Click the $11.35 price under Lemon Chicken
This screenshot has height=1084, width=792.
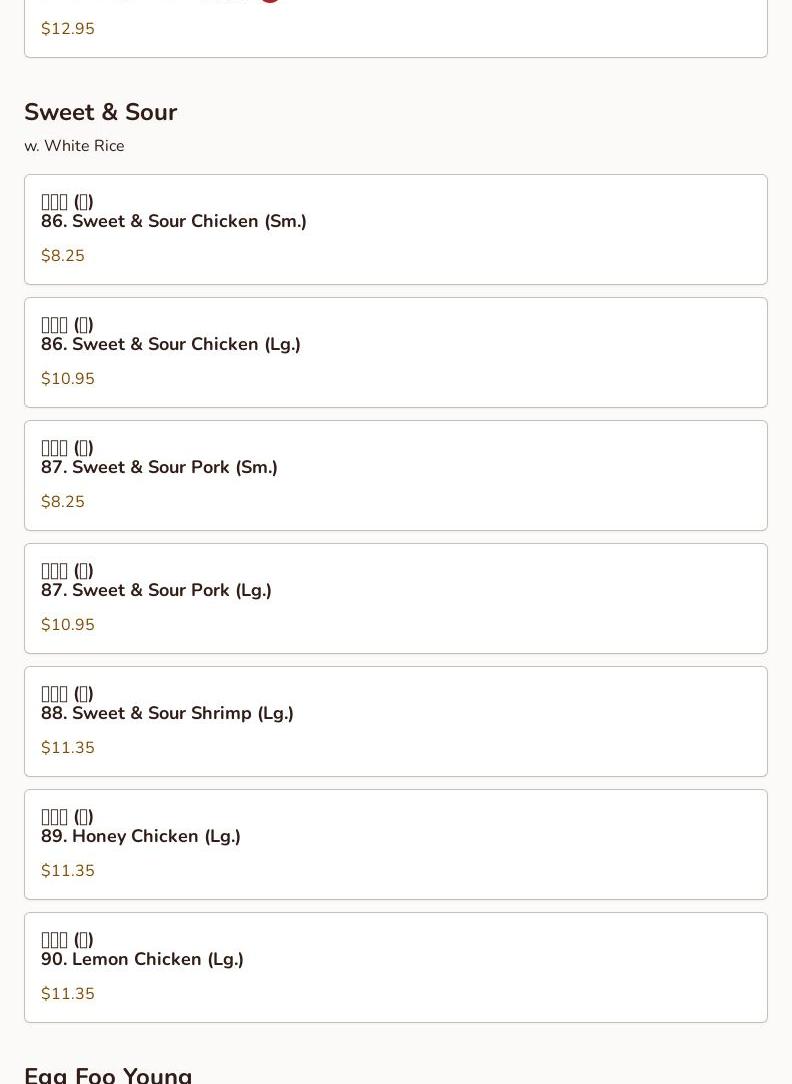(68, 994)
